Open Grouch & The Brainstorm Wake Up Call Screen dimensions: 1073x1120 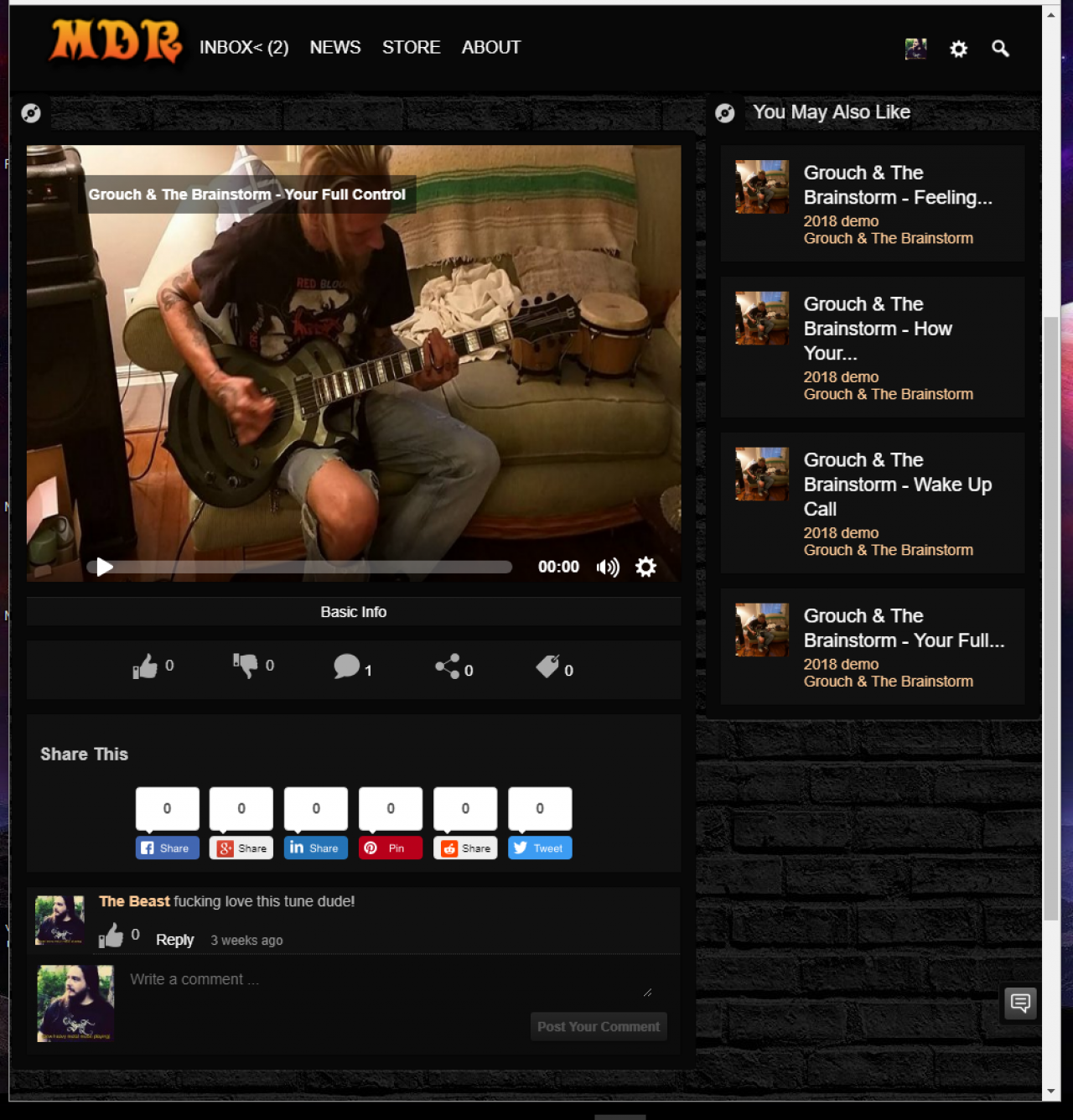(x=898, y=485)
